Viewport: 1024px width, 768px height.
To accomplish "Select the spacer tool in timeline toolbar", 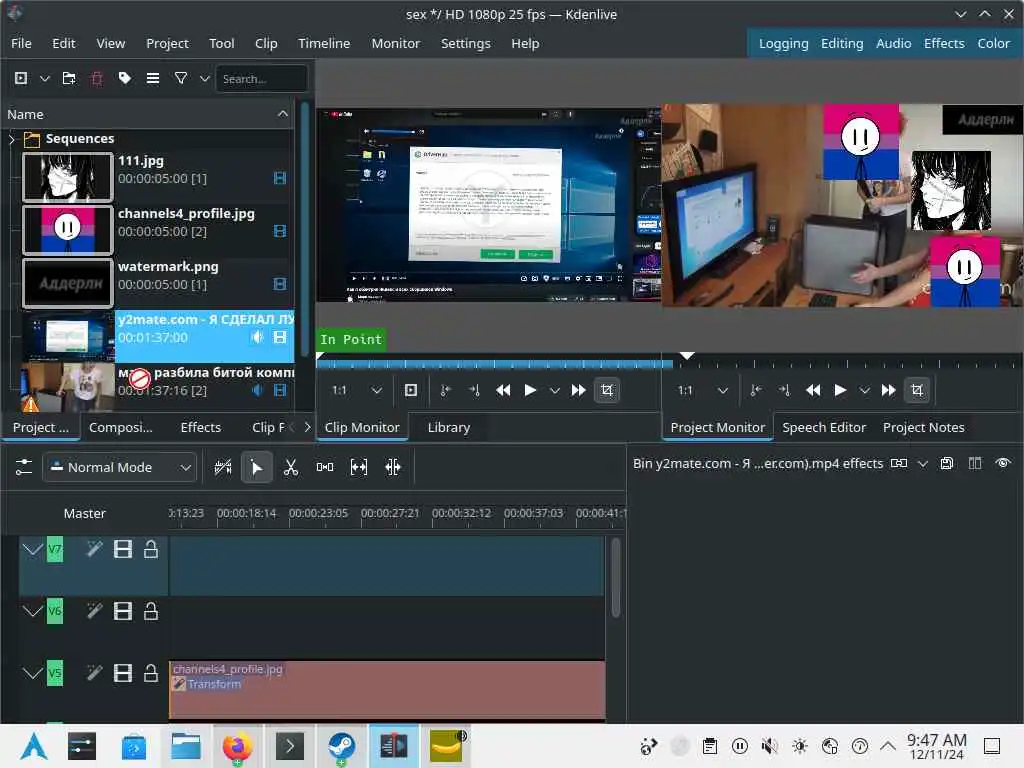I will click(x=325, y=467).
